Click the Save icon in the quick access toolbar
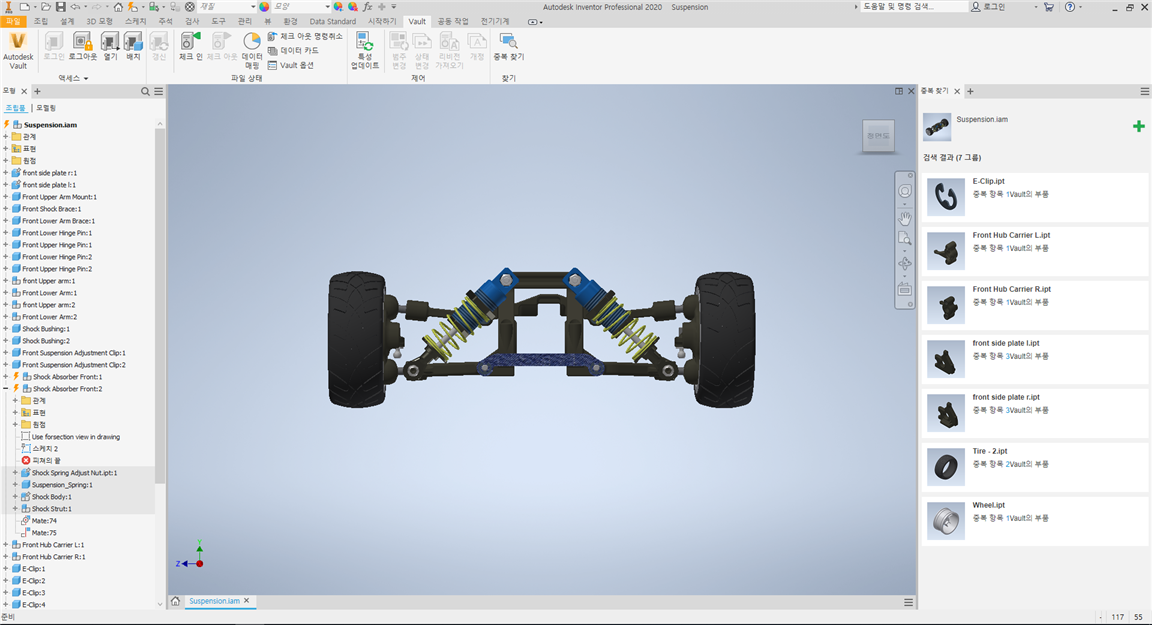 pyautogui.click(x=60, y=7)
